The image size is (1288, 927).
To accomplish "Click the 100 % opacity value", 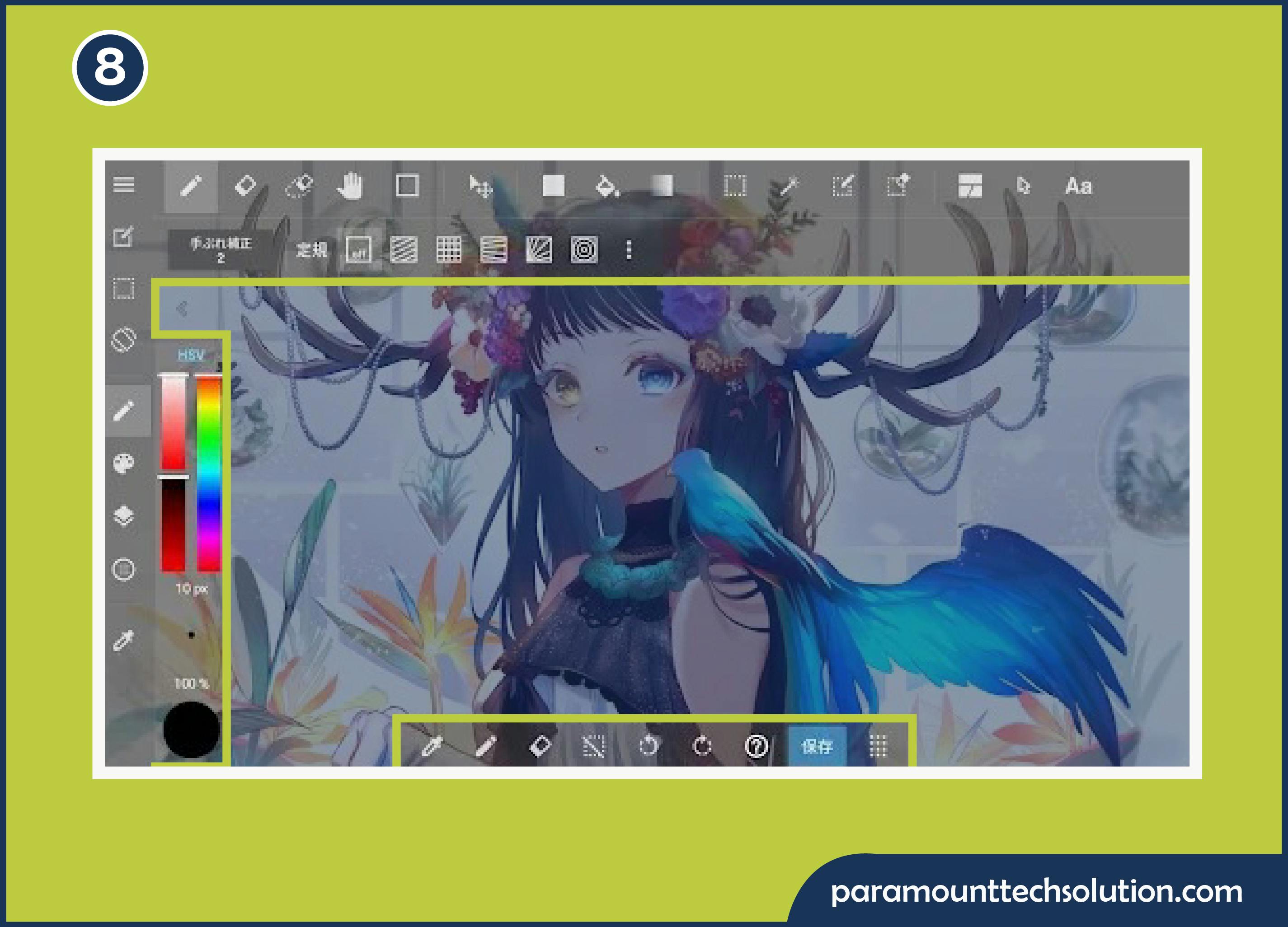I will [x=191, y=683].
